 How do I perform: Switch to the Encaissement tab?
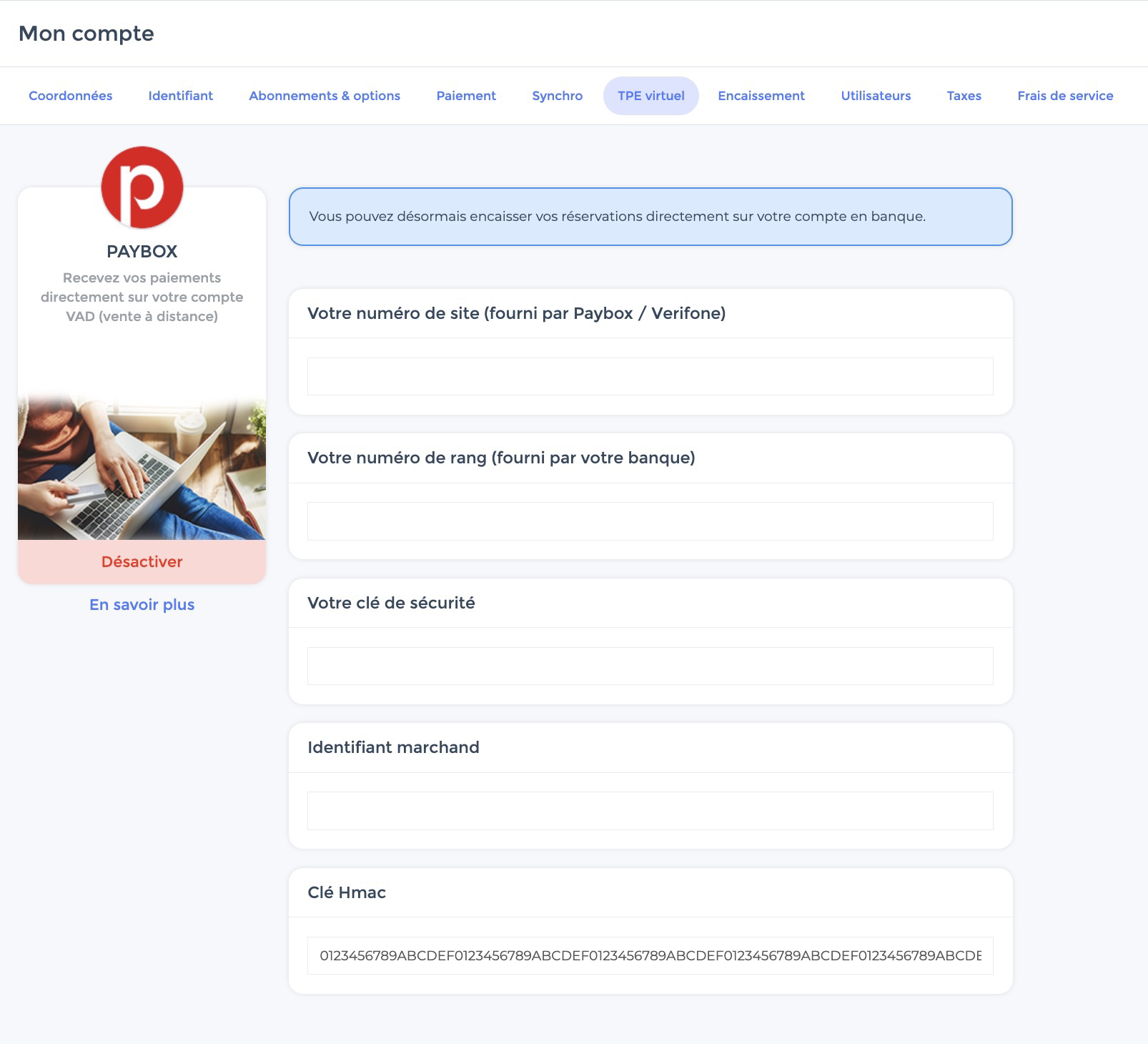(761, 96)
